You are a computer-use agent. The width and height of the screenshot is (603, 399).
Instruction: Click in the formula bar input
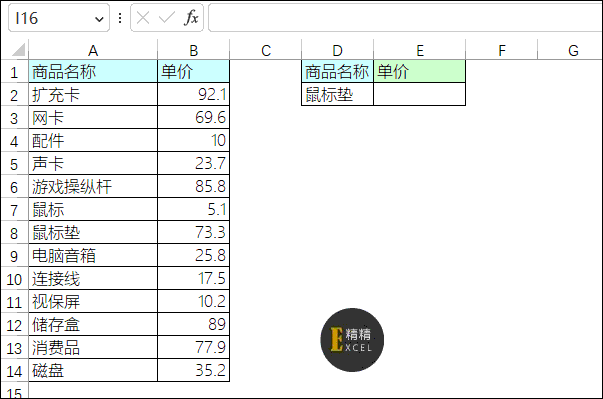[405, 18]
